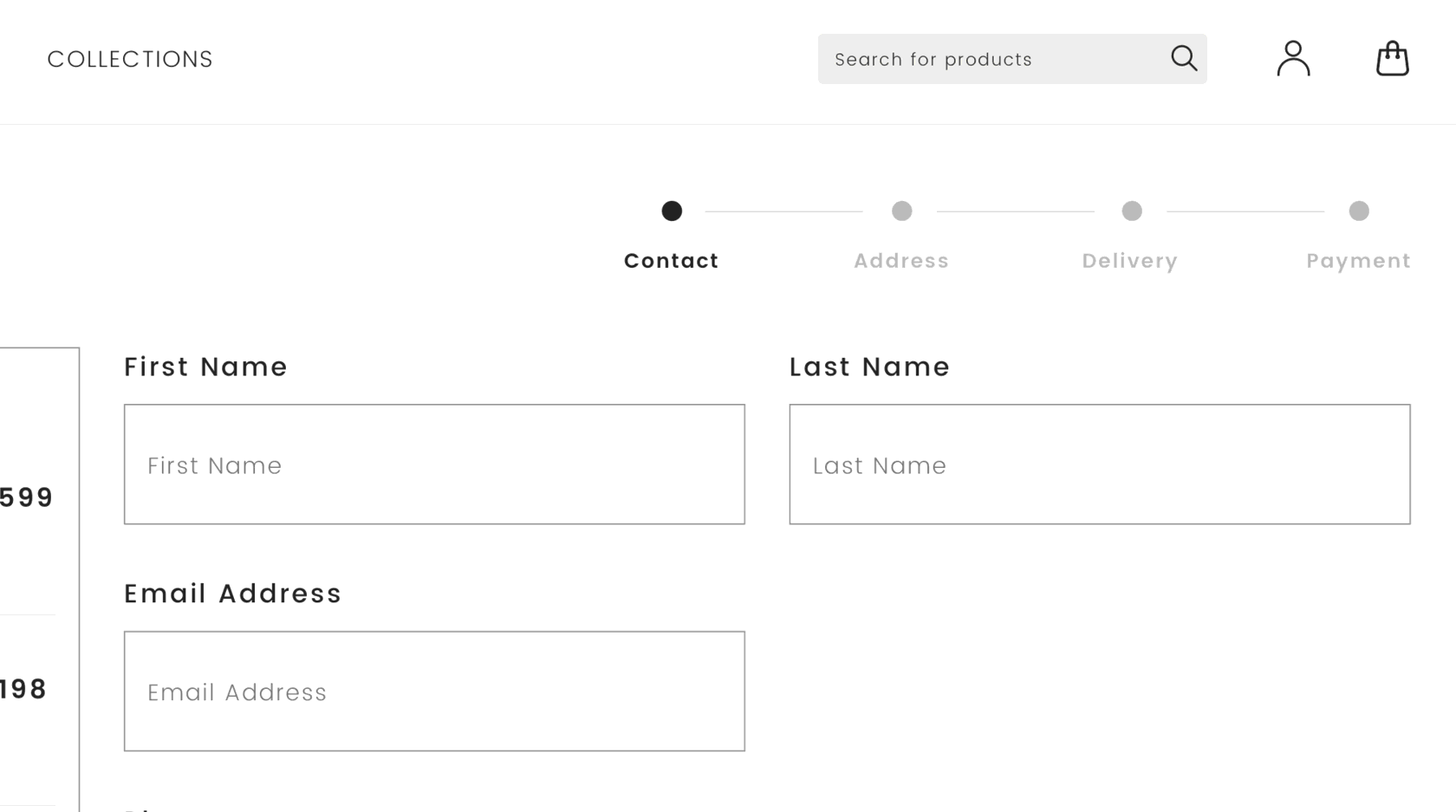Click the Last Name field label
Image resolution: width=1456 pixels, height=812 pixels.
(869, 367)
